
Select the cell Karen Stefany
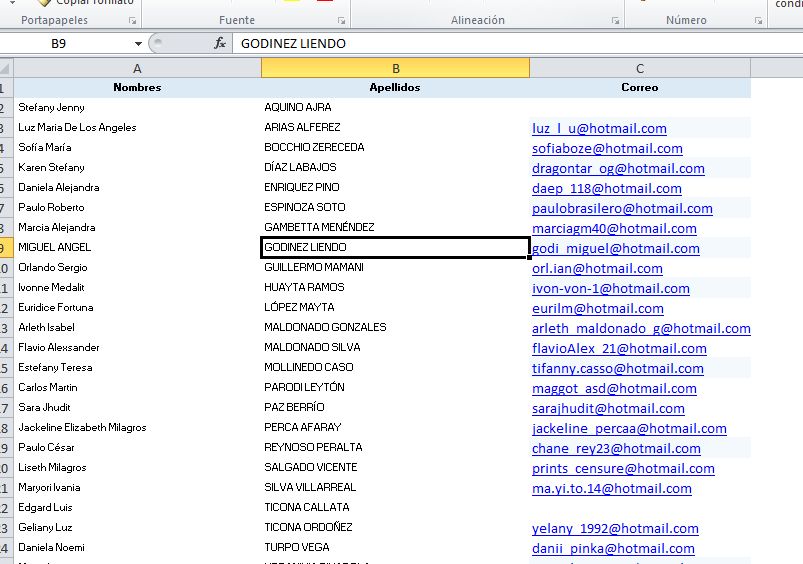[137, 168]
